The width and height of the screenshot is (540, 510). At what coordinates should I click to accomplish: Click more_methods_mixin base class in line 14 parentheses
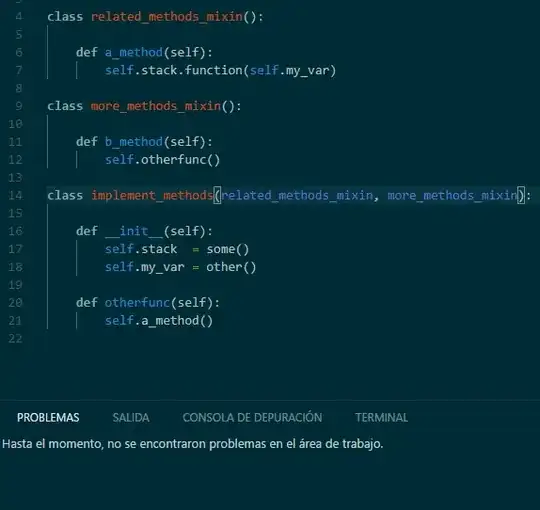tap(453, 196)
